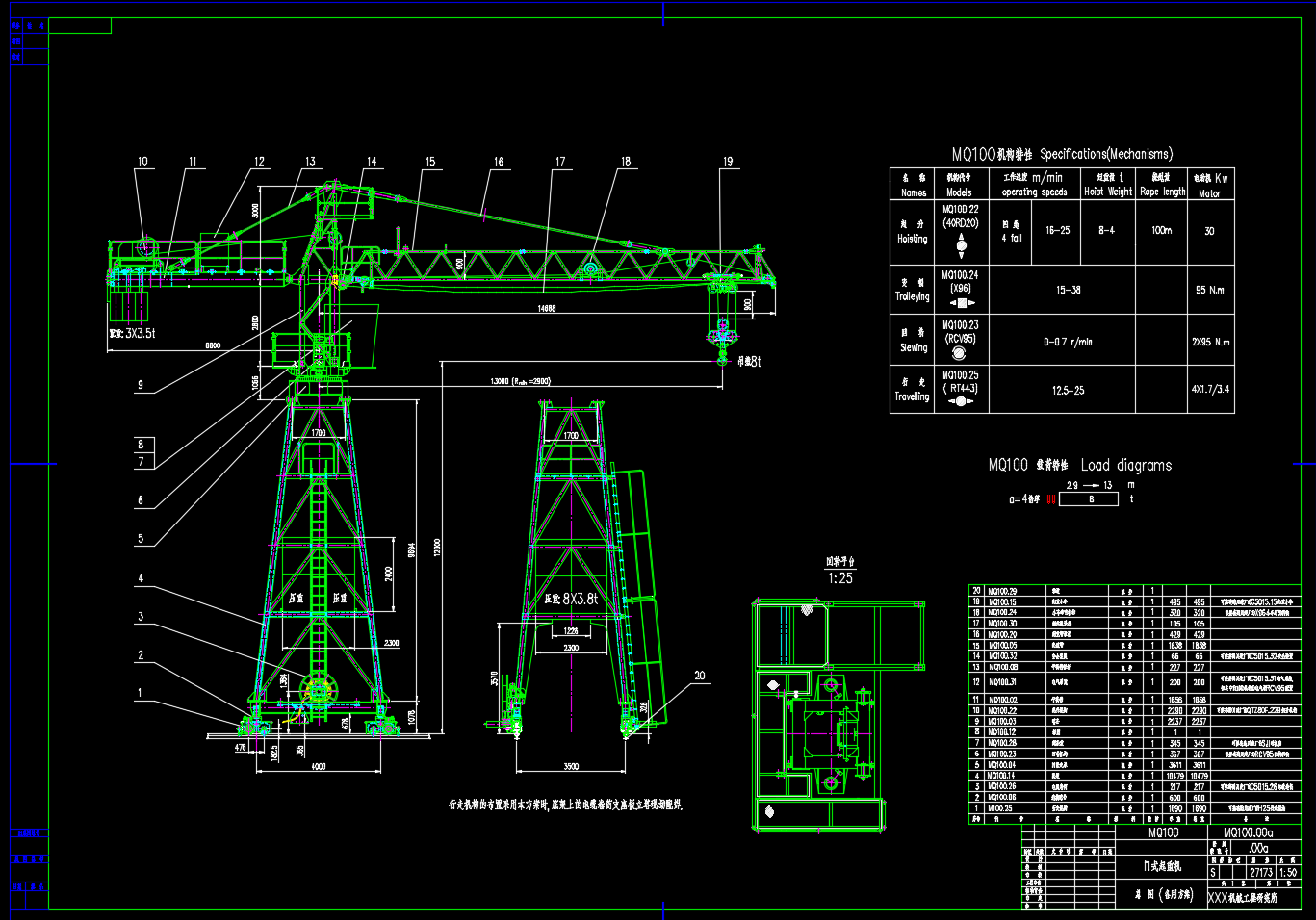1316x920 pixels.
Task: Click the '8t' hook load label
Action: coord(756,362)
